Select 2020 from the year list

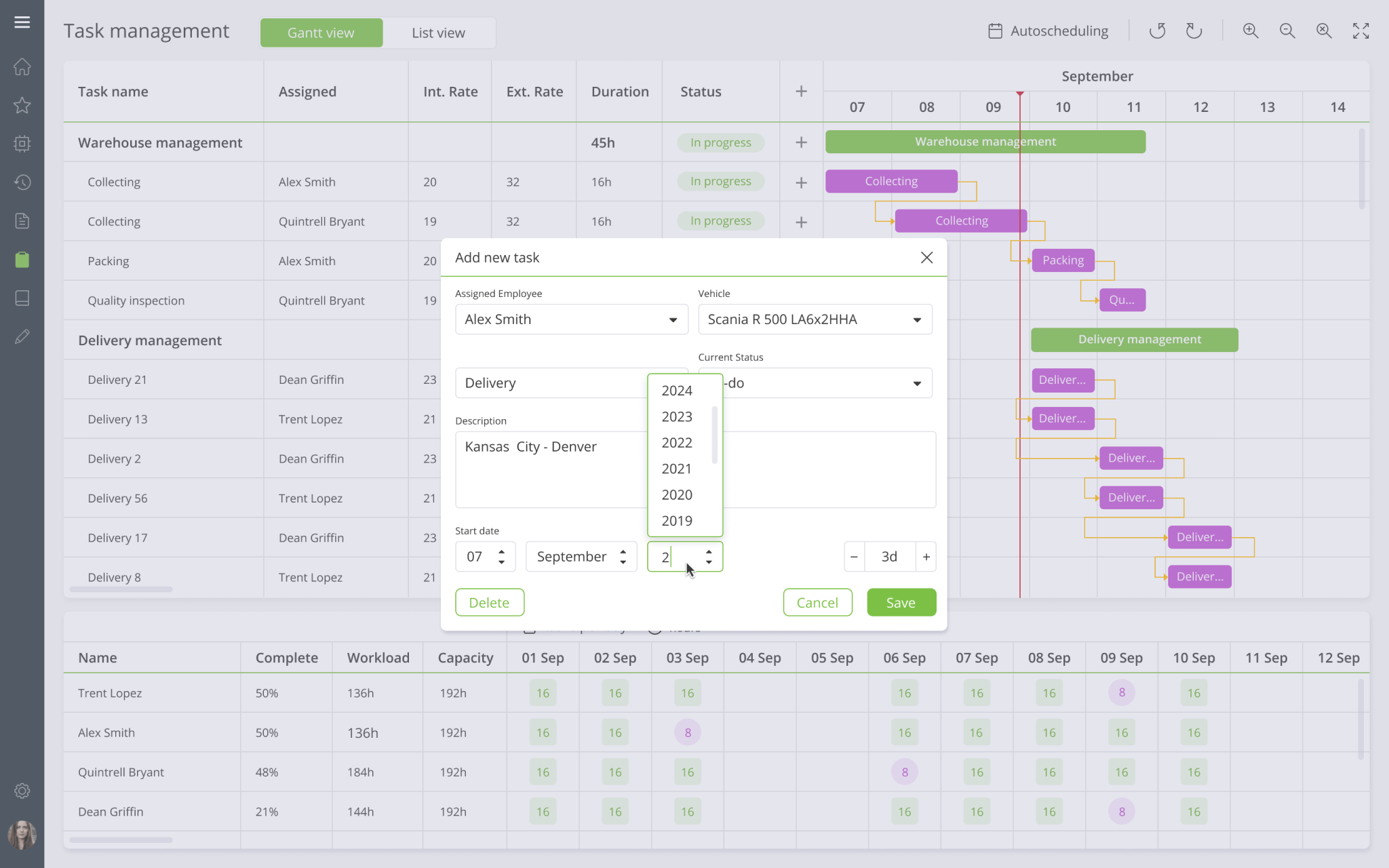coord(676,494)
